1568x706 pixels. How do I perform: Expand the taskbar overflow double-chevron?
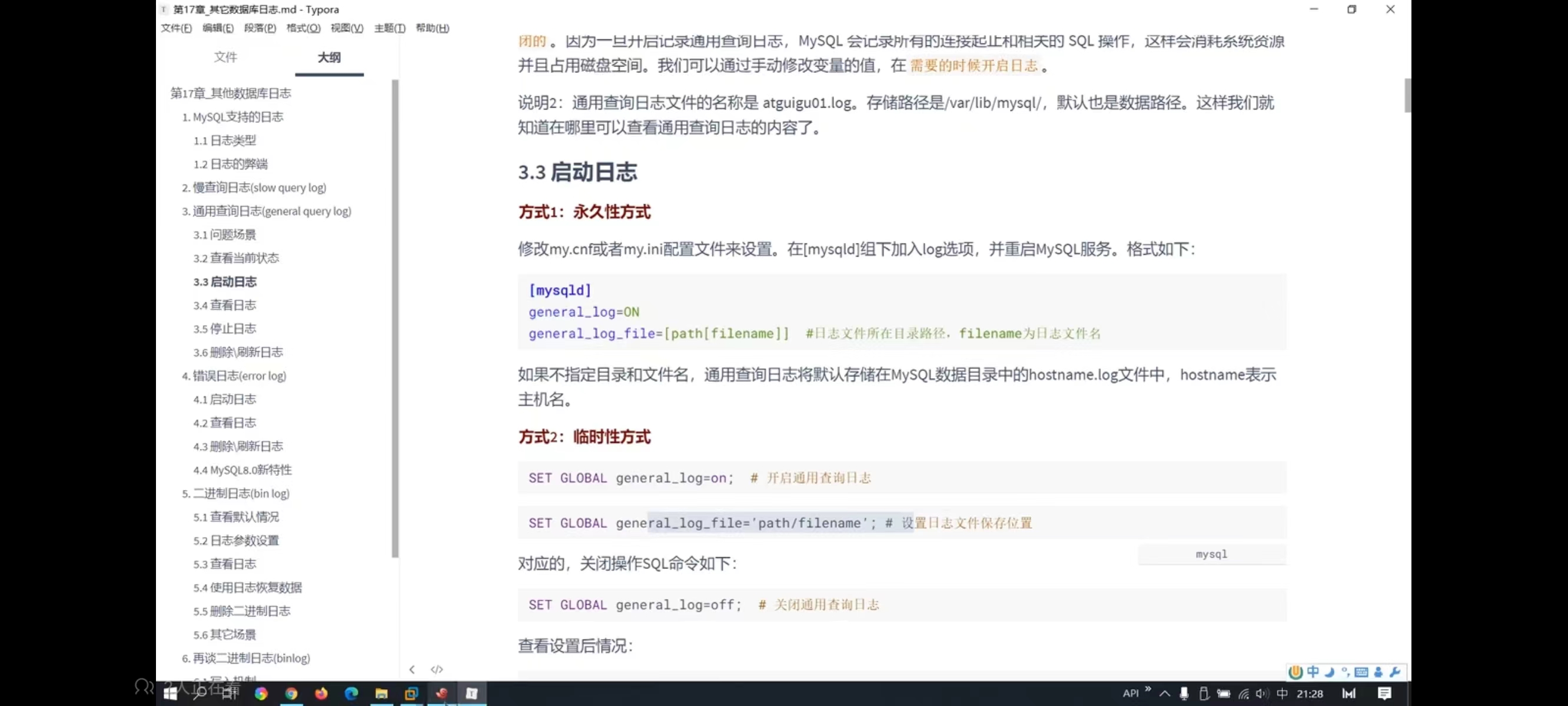tap(1148, 690)
